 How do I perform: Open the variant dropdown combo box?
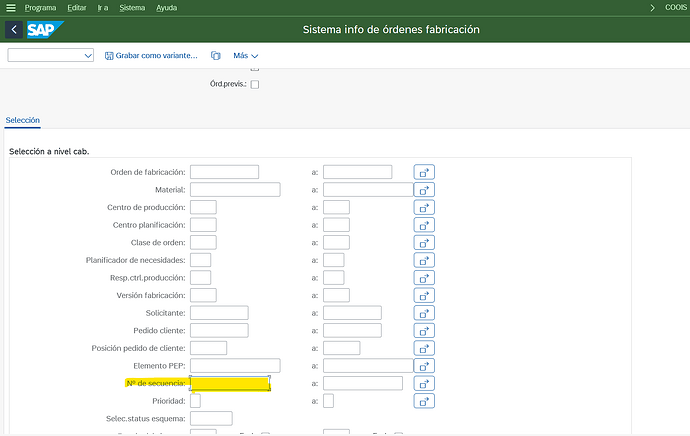tap(51, 56)
